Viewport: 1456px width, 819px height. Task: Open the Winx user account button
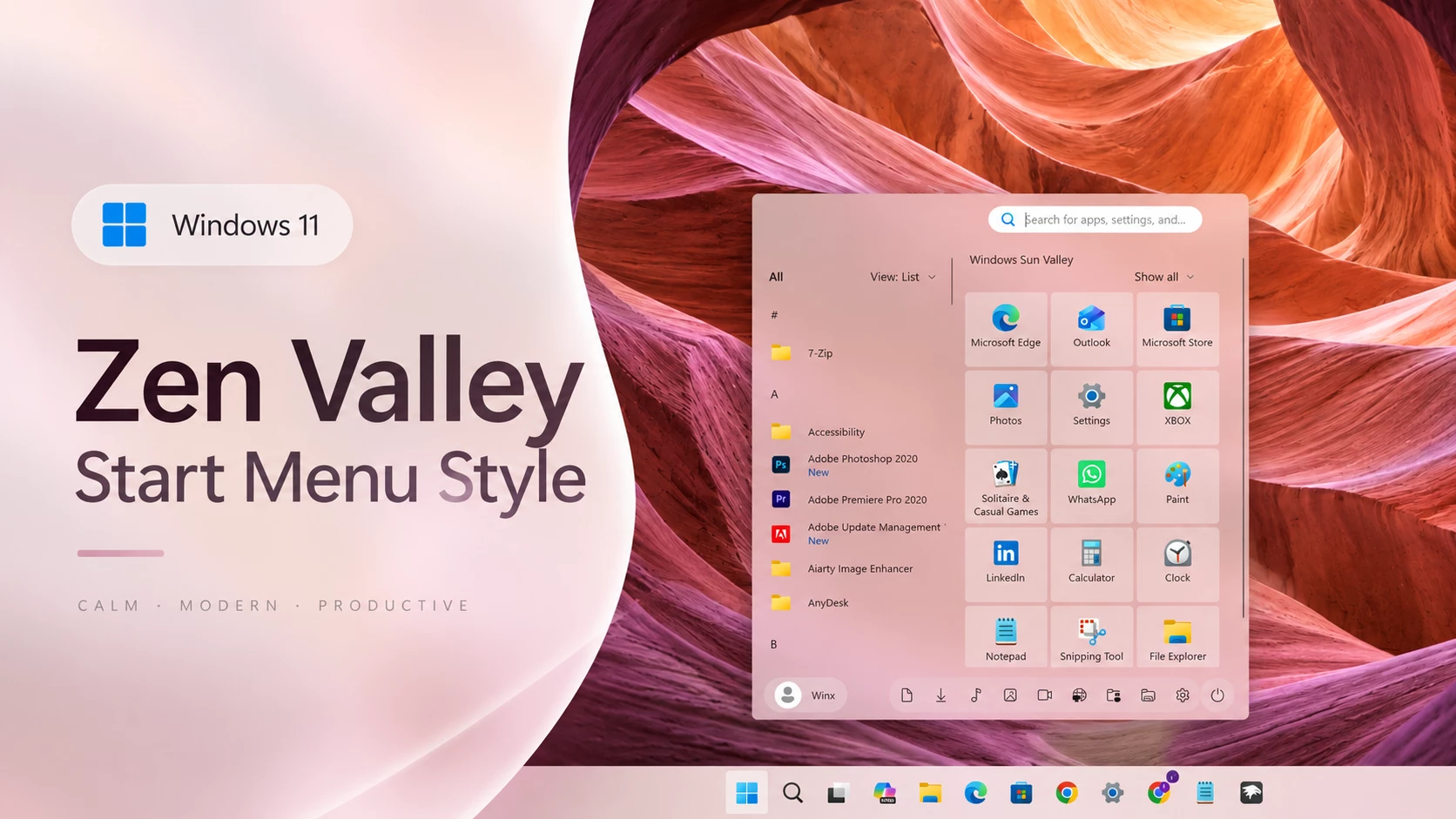click(x=806, y=695)
